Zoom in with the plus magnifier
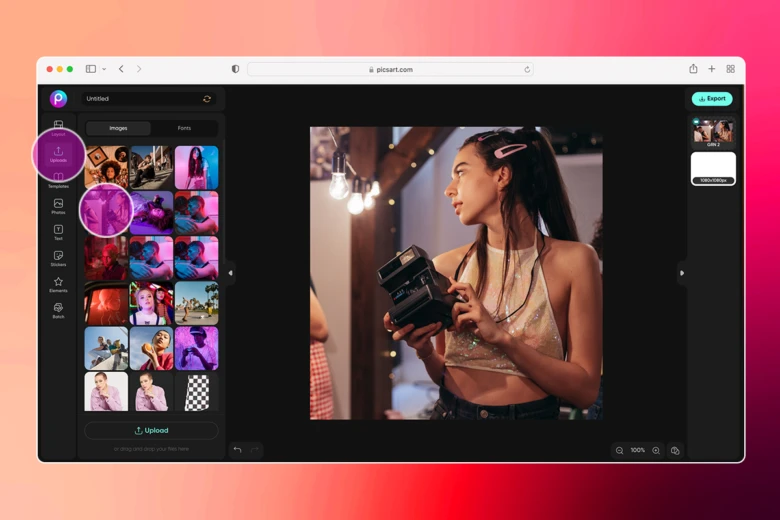780x520 pixels. tap(656, 451)
